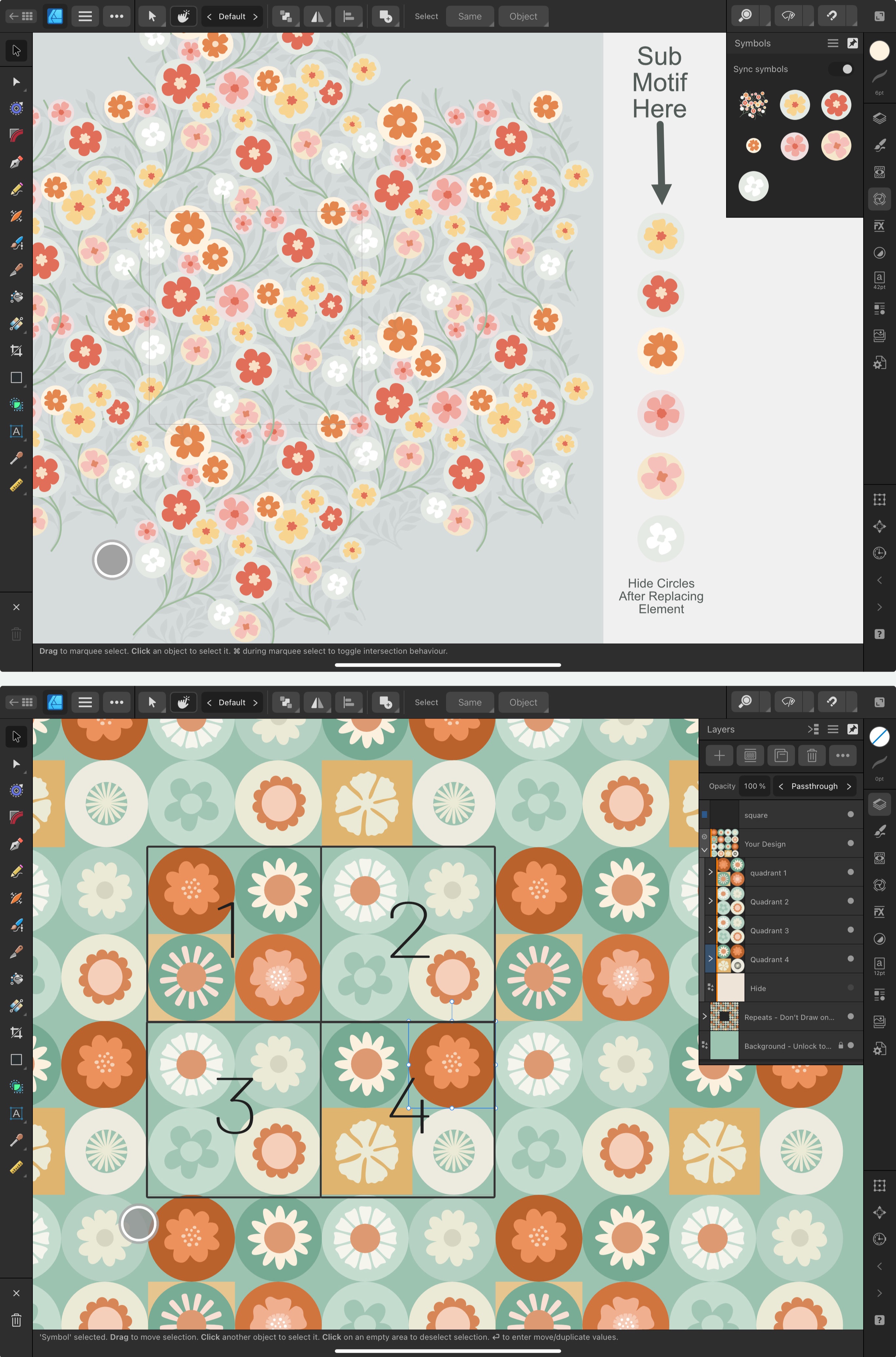This screenshot has width=896, height=1357.
Task: Toggle visibility of the square layer
Action: coord(850,814)
